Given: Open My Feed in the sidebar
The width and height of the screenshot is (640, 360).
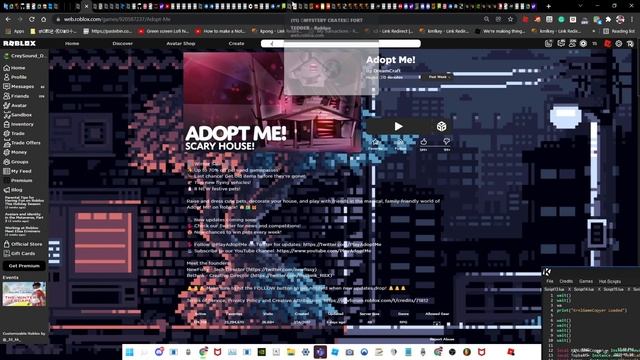Looking at the screenshot, I should [x=18, y=171].
